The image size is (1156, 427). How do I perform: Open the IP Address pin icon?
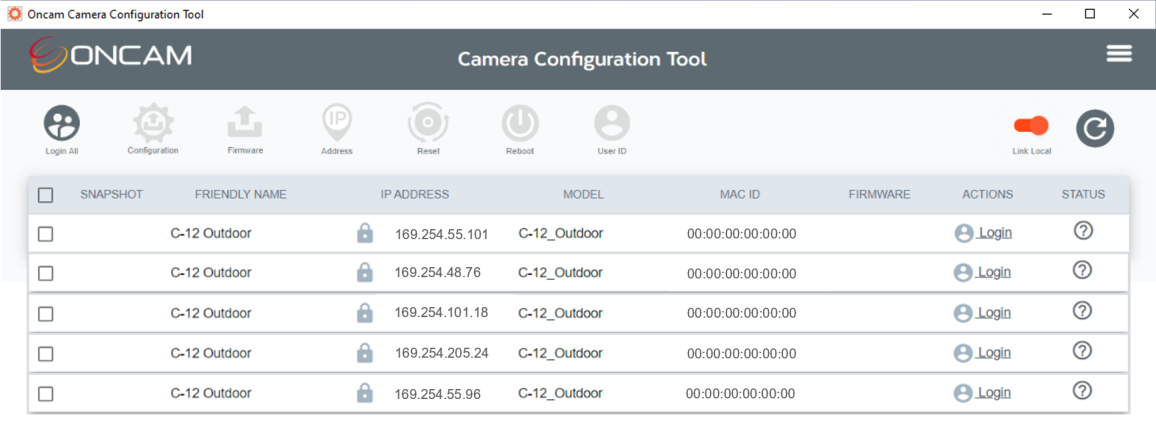pyautogui.click(x=337, y=123)
